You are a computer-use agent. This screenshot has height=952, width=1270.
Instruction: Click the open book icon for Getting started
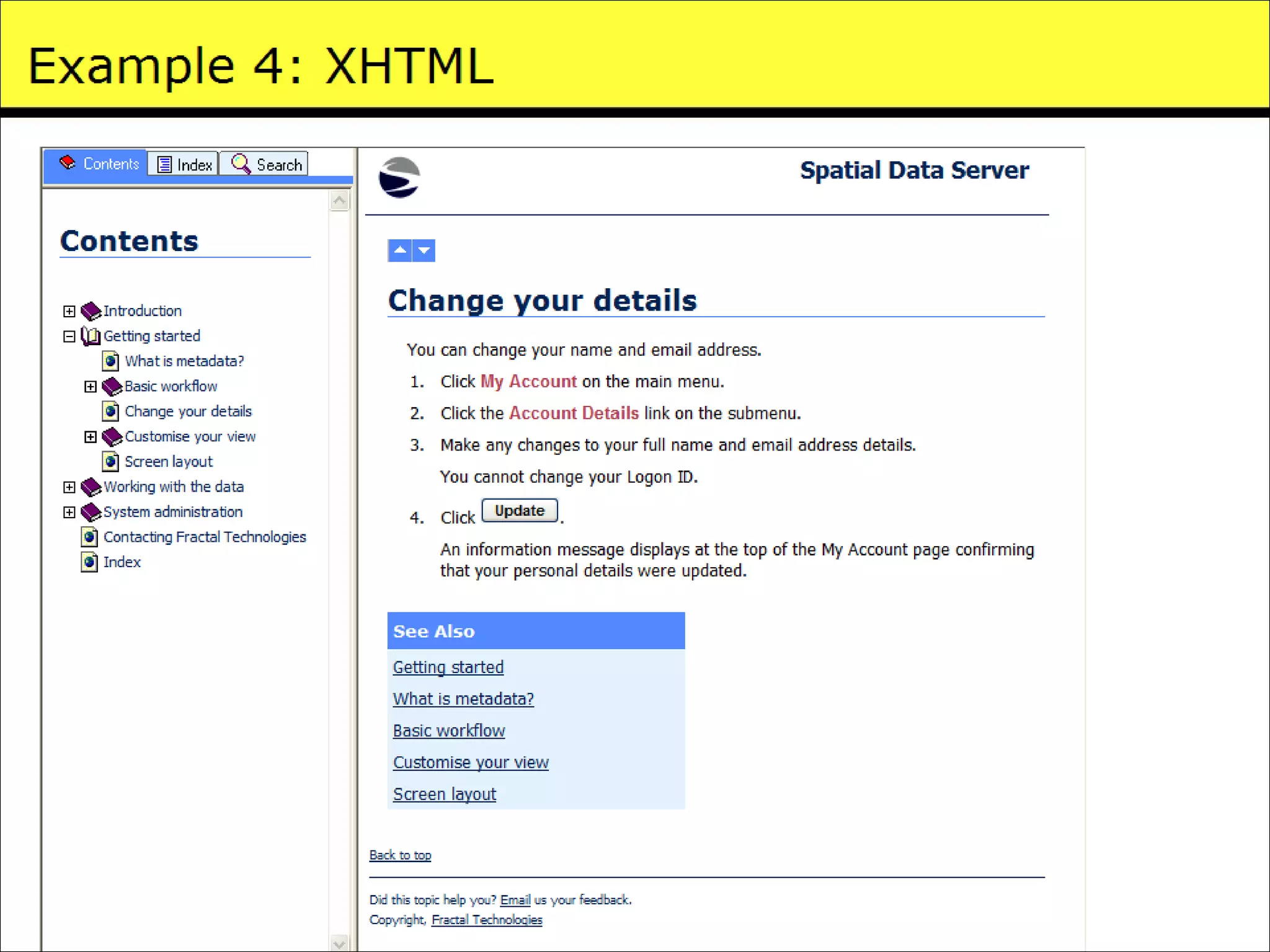click(91, 336)
